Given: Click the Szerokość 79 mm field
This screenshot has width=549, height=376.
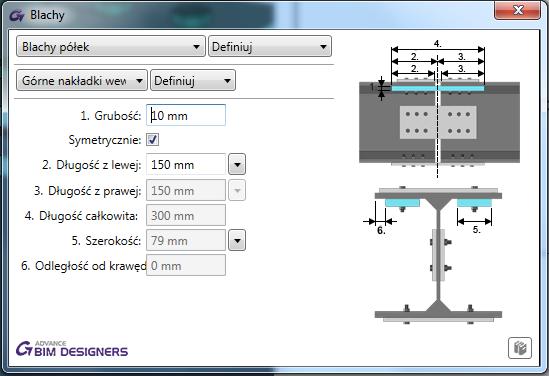Looking at the screenshot, I should [186, 241].
